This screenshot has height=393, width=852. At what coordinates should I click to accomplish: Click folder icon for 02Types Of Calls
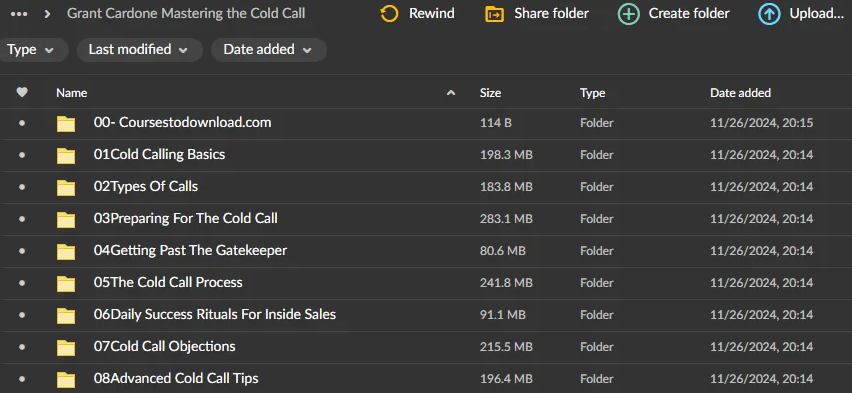tap(66, 188)
